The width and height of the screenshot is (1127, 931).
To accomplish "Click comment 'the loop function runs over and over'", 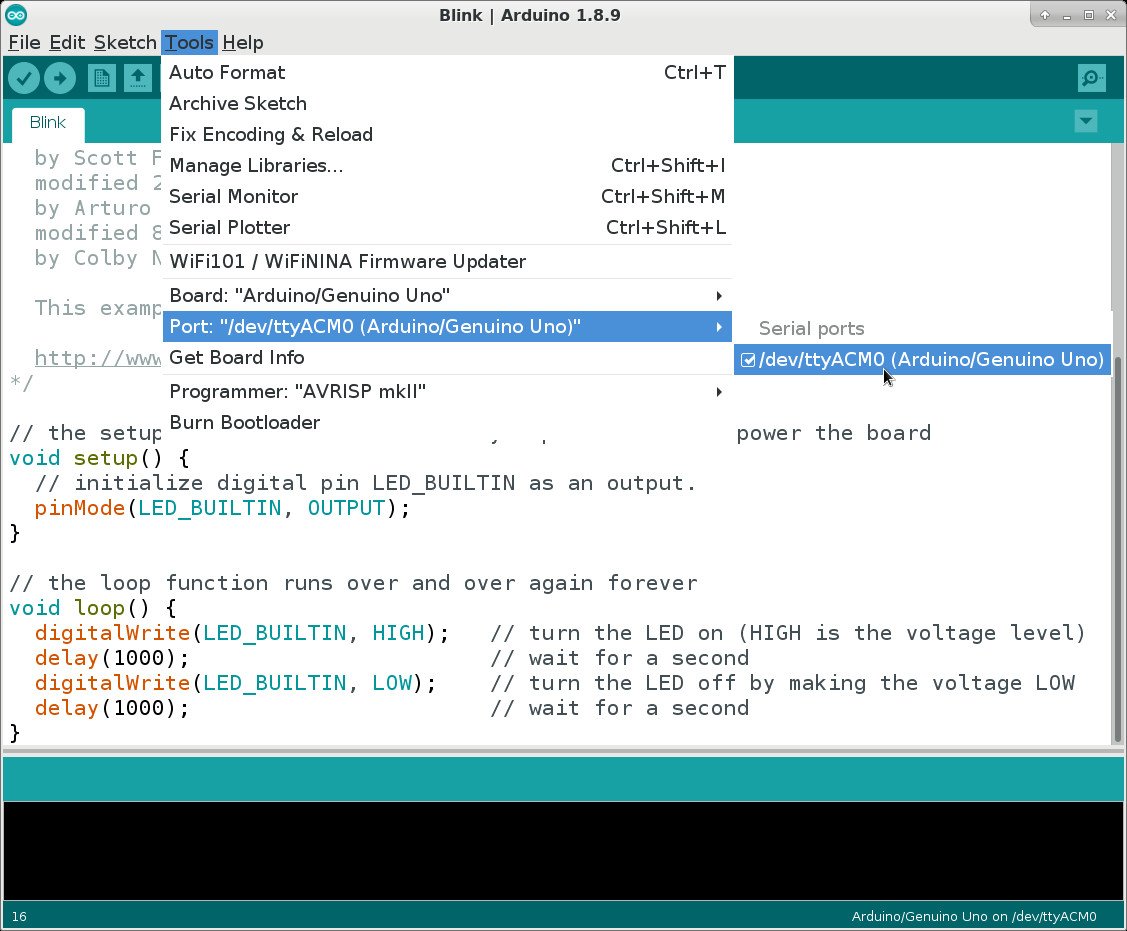I will (x=353, y=583).
